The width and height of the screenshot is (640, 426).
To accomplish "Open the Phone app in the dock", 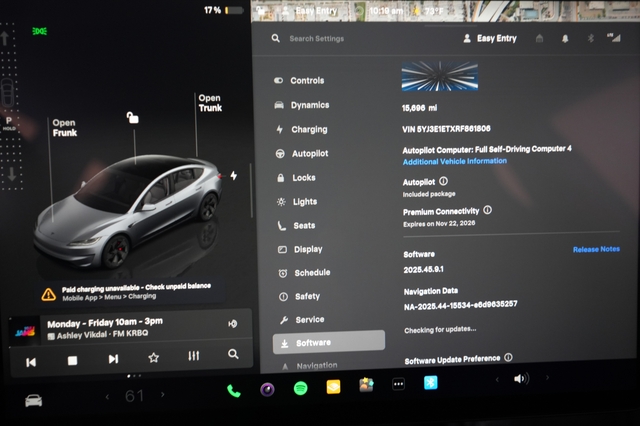I will coord(233,391).
